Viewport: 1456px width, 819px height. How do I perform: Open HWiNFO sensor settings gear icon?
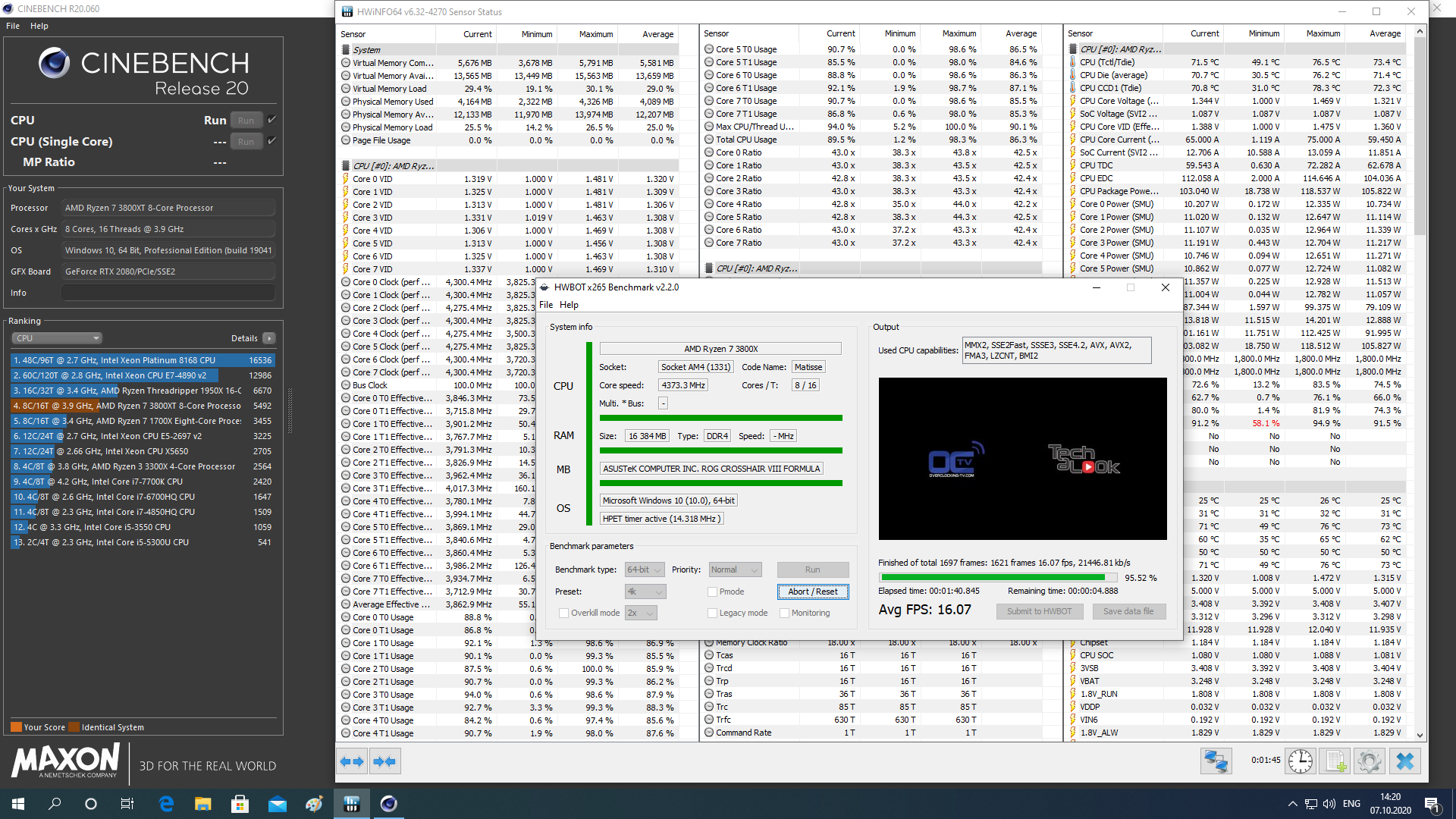(x=1370, y=761)
